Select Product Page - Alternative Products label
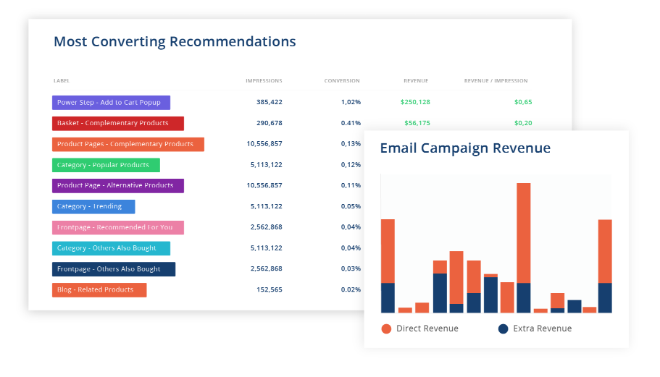 118,186
